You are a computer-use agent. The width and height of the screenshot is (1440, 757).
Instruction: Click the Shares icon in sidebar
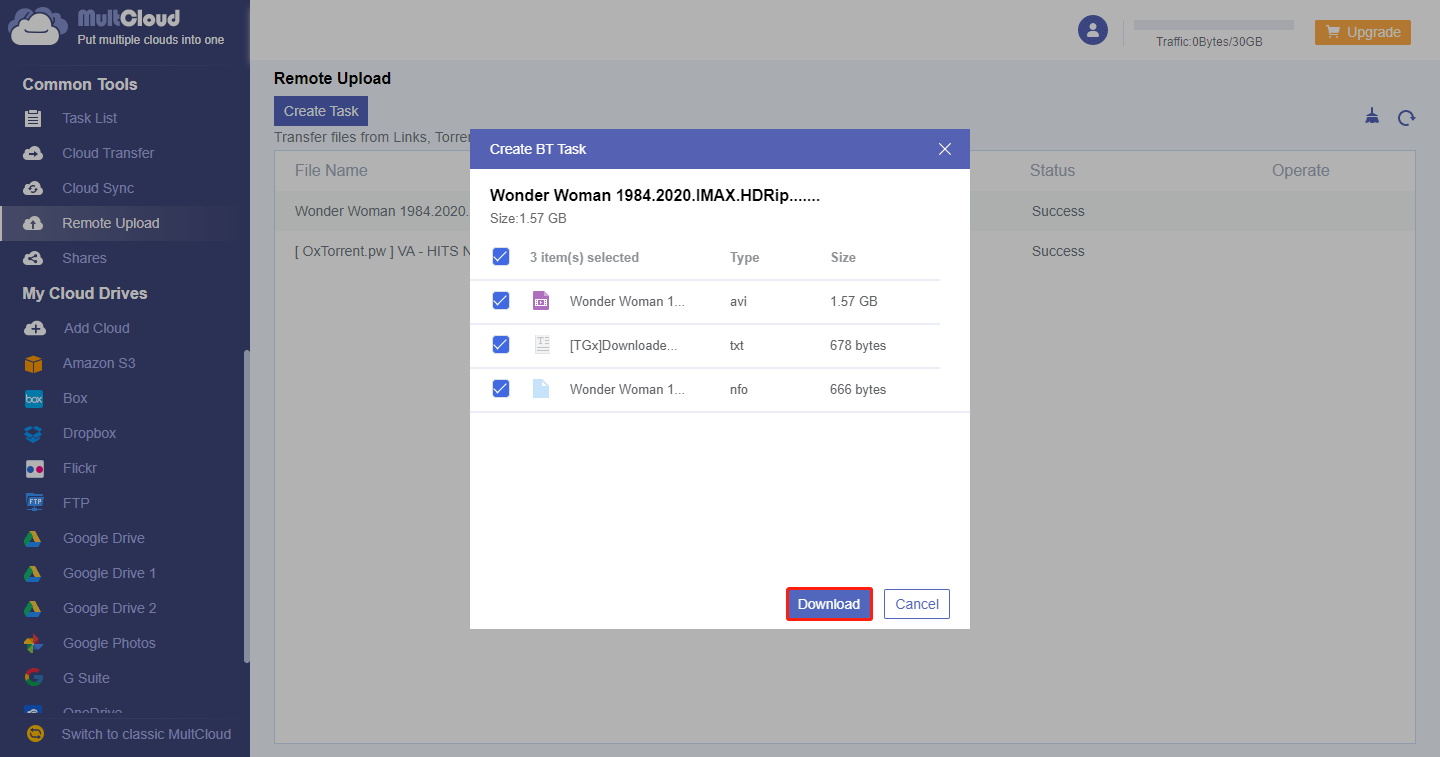(x=33, y=258)
